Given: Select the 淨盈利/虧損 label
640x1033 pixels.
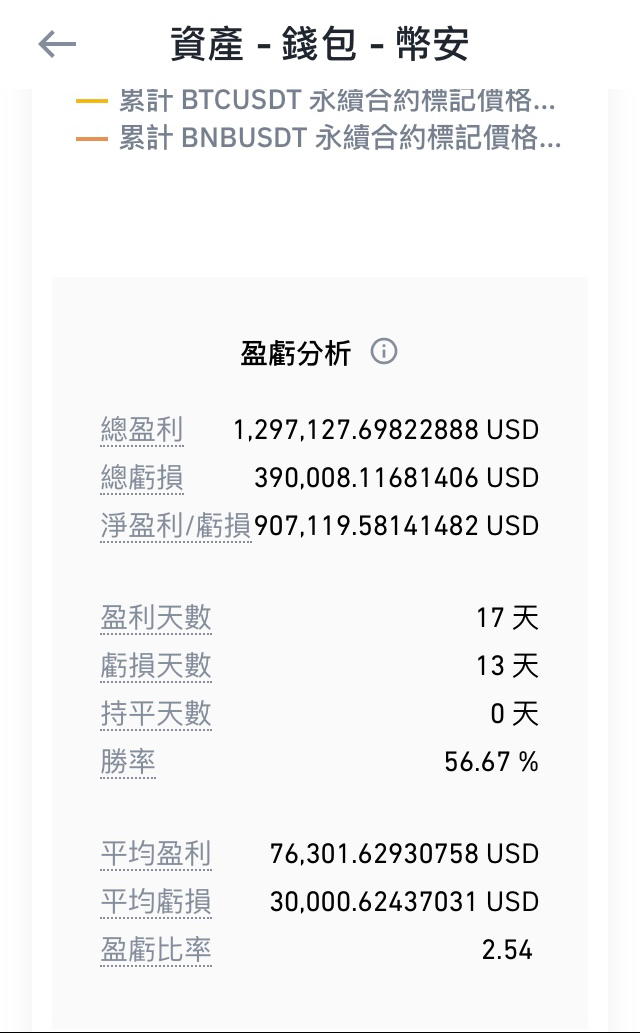Looking at the screenshot, I should coord(176,526).
